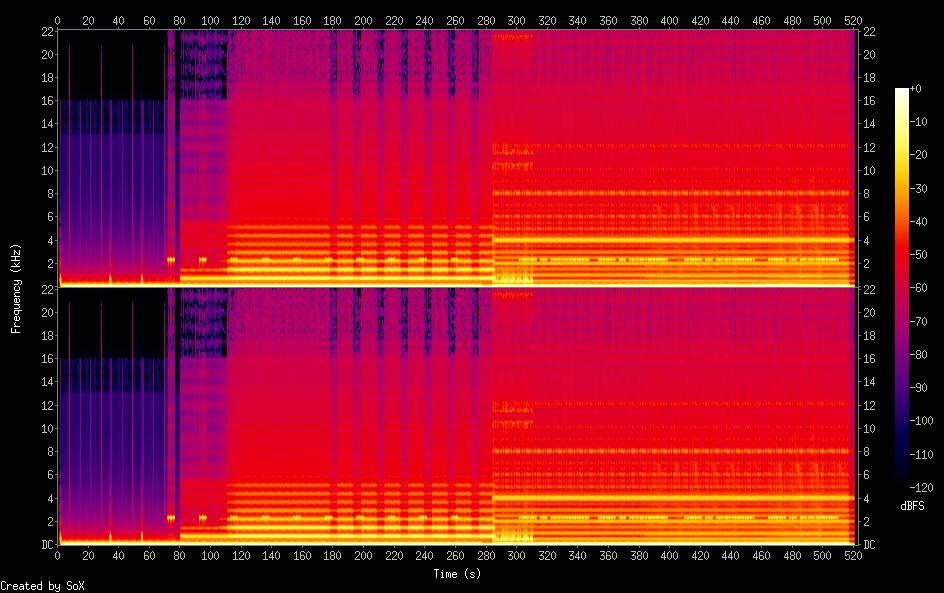Click the -120 label on the dBFS scale
The width and height of the screenshot is (944, 593).
[924, 487]
